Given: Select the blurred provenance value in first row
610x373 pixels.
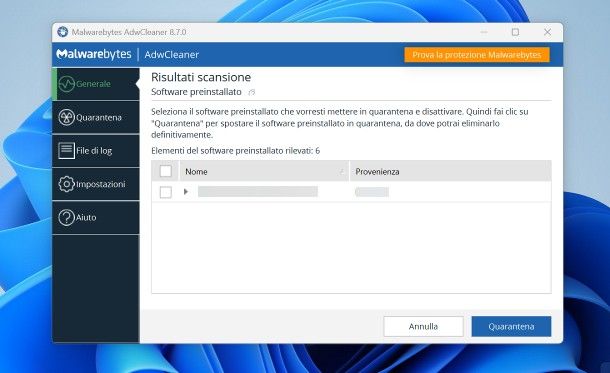Looking at the screenshot, I should [372, 192].
